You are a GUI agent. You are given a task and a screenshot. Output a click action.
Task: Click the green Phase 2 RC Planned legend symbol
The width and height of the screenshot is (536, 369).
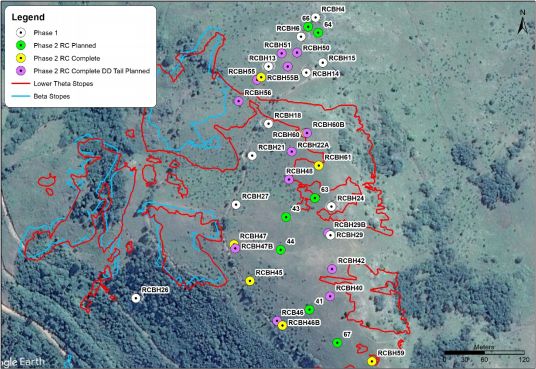pyautogui.click(x=21, y=45)
